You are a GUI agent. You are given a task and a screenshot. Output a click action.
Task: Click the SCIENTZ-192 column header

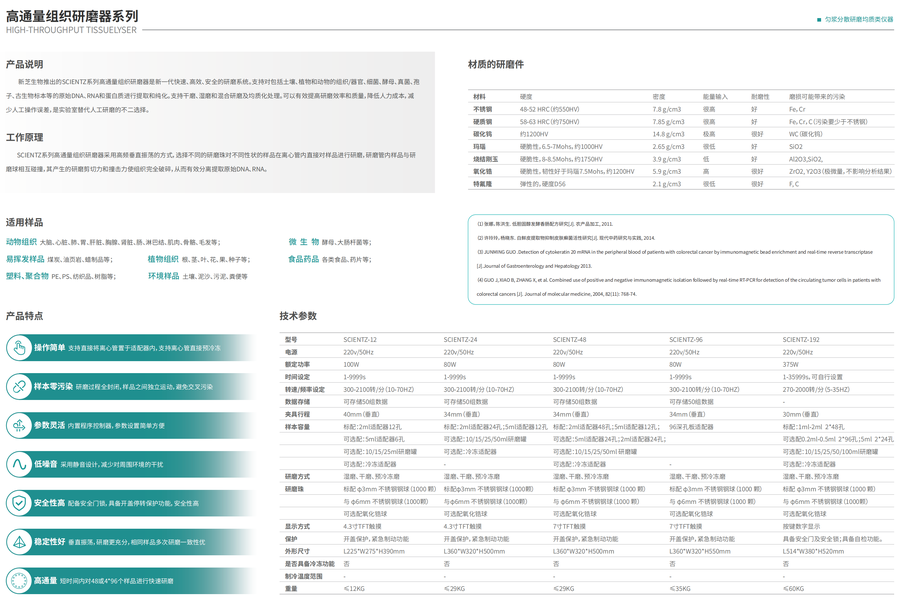[x=801, y=340]
